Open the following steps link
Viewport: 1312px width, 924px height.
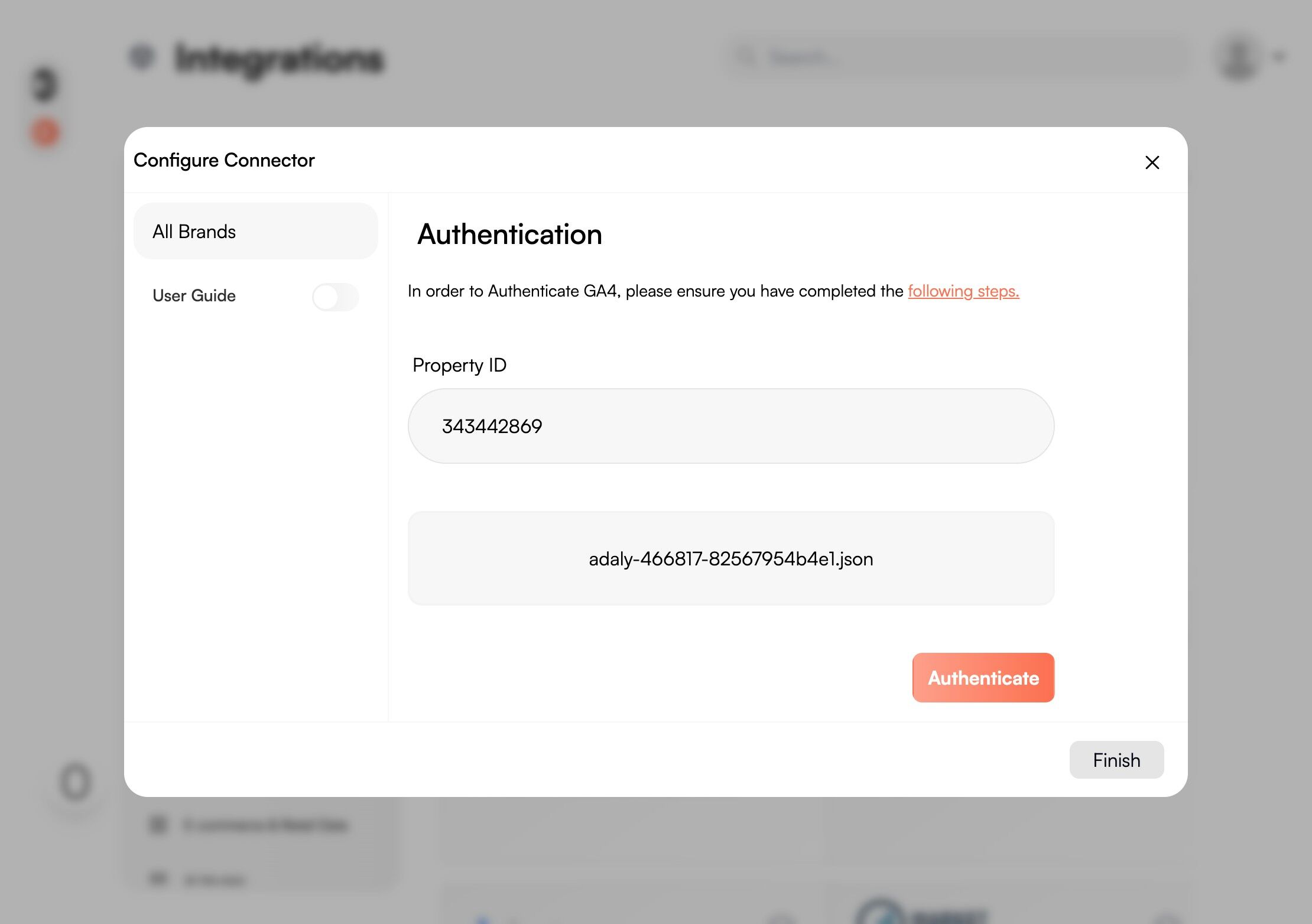tap(963, 291)
